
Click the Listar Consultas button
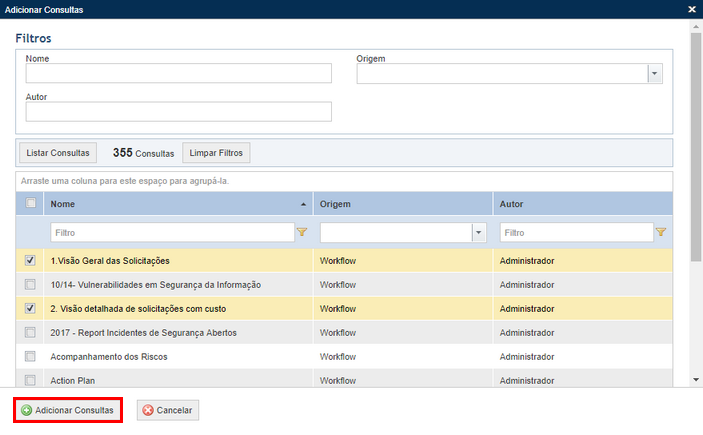[x=58, y=153]
